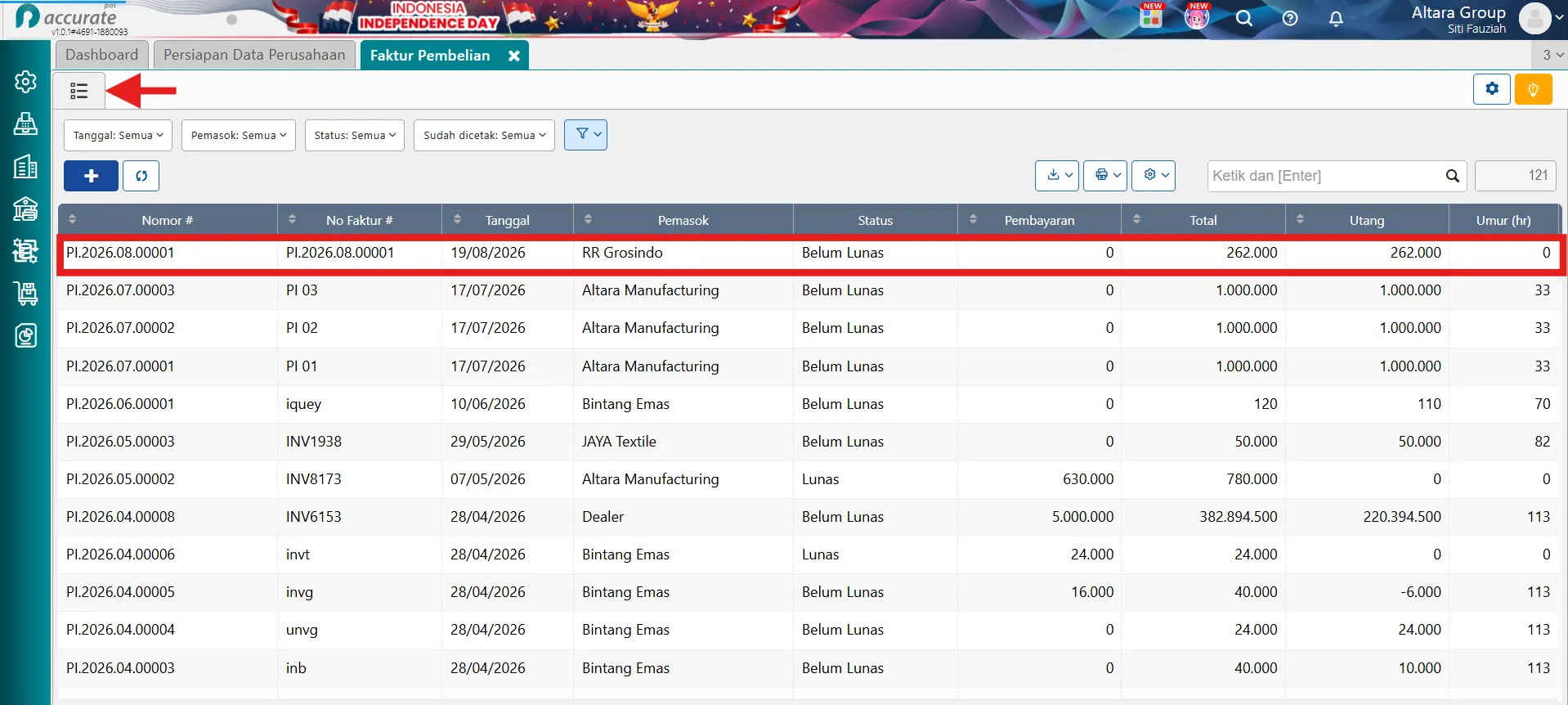Click the Status column header
This screenshot has width=1568, height=705.
(875, 220)
